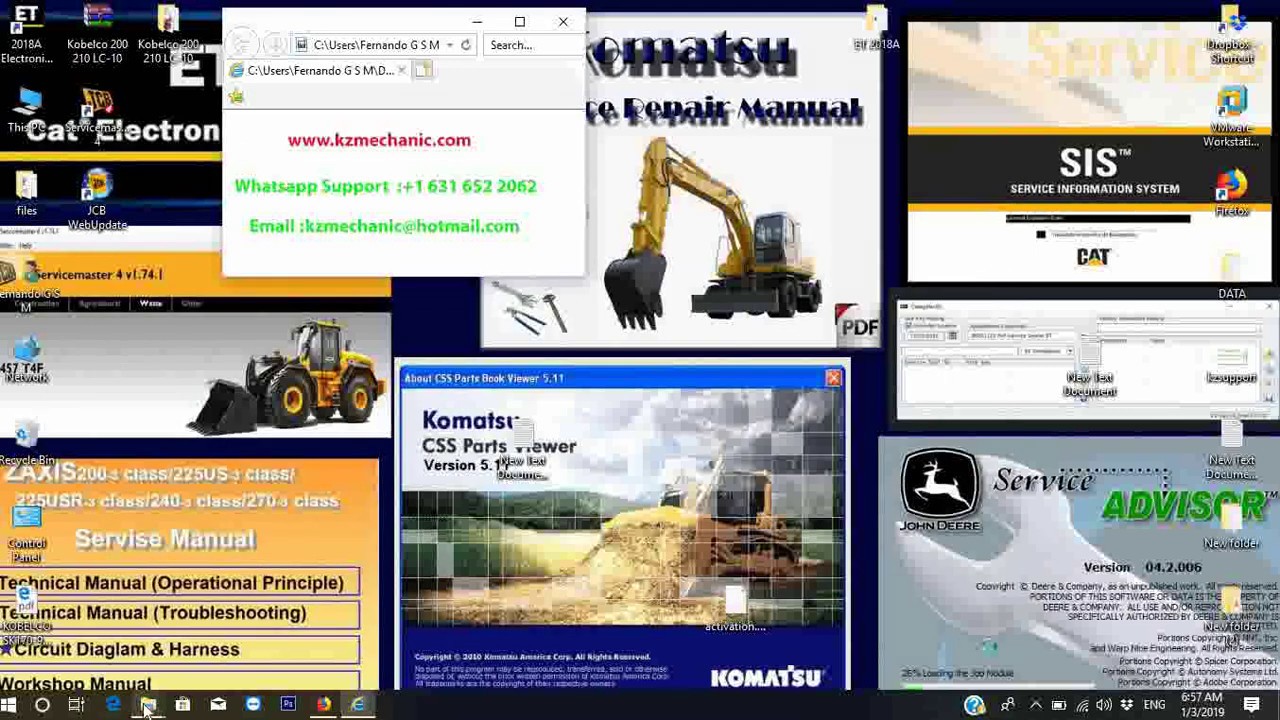Open the Action Center notifications icon

pos(1251,706)
